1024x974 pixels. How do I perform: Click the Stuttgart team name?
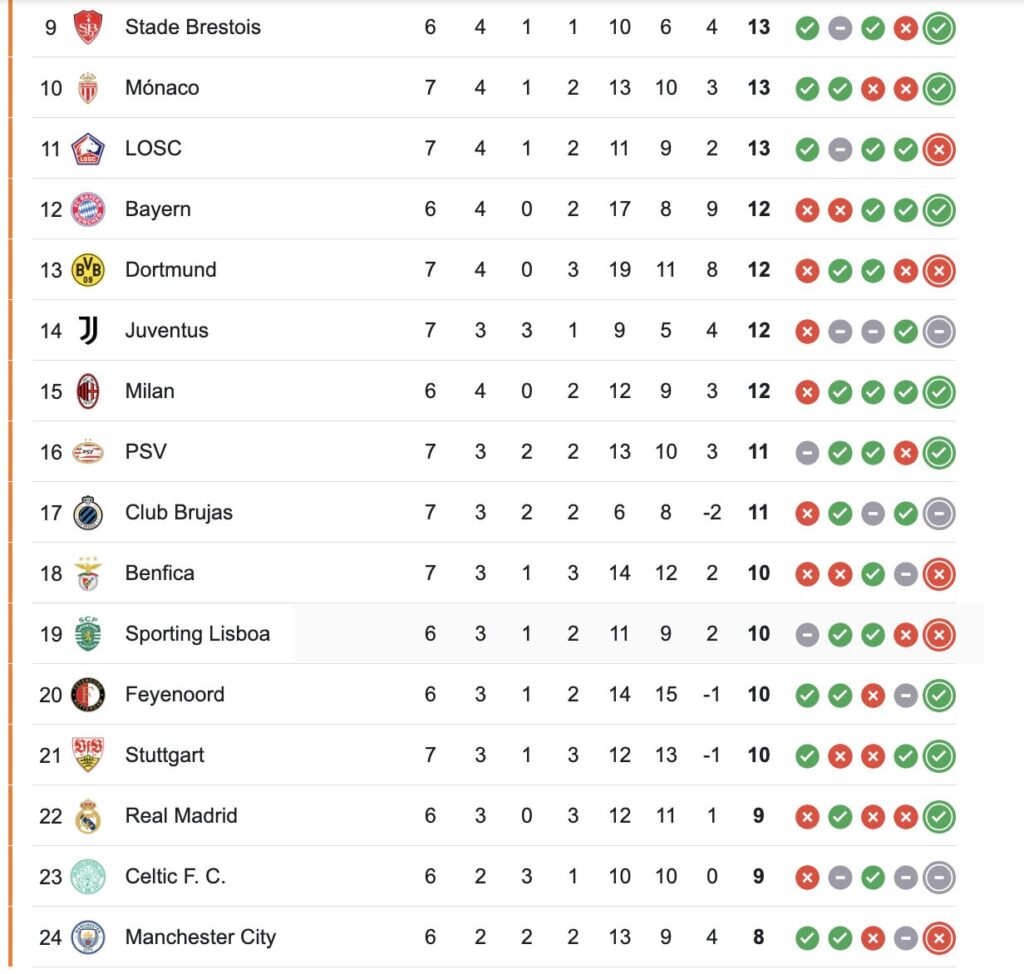click(x=165, y=755)
